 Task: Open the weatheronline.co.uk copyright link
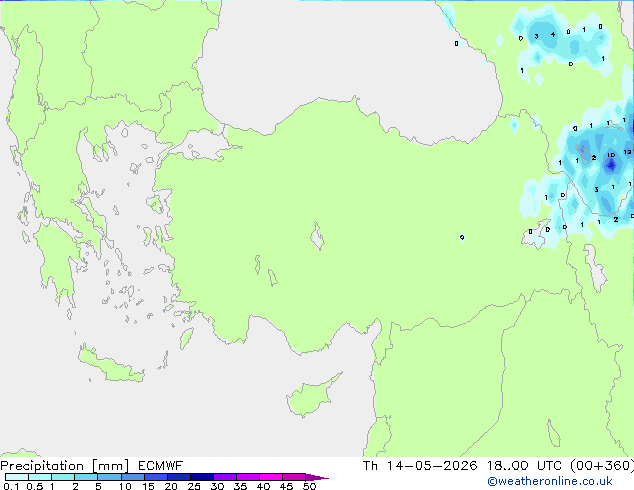549,481
